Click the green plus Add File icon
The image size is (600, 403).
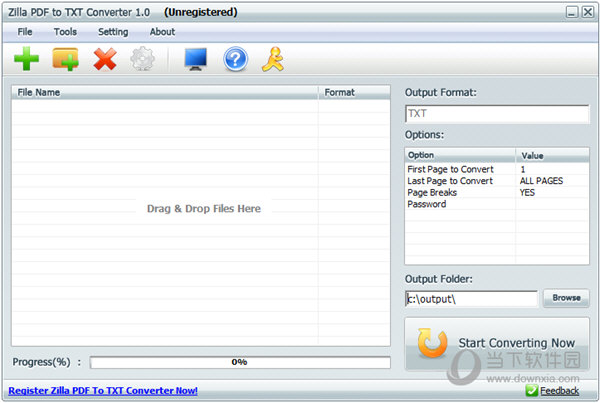[x=26, y=59]
